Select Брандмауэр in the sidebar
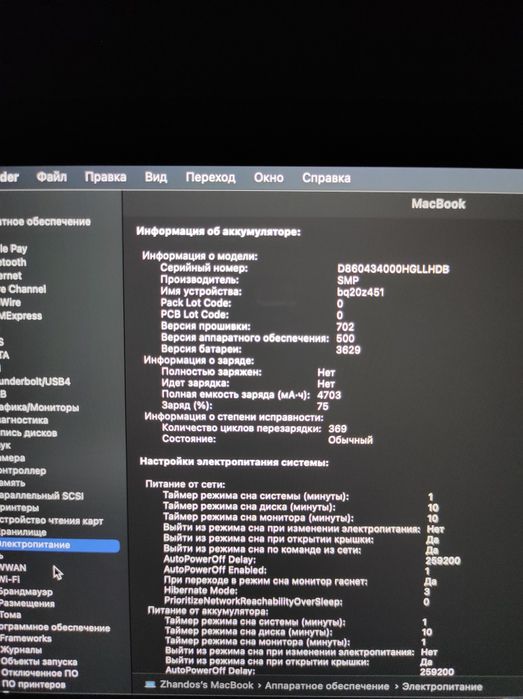Image resolution: width=523 pixels, height=699 pixels. (26, 592)
